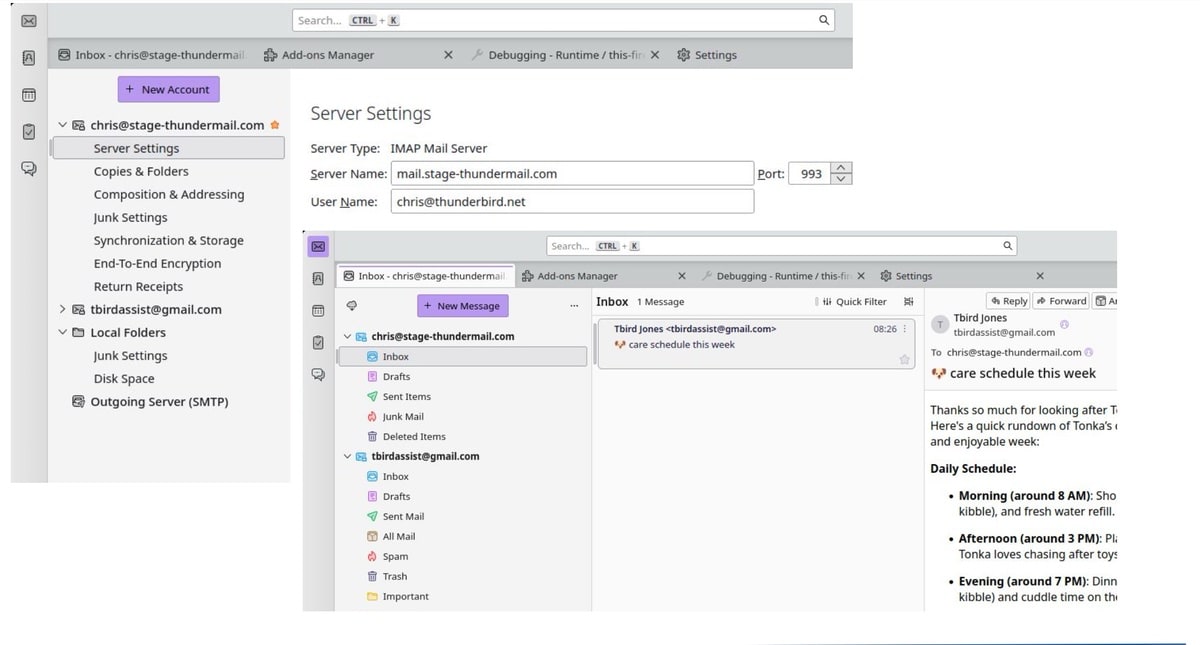Toggle the Quick Filter bar
This screenshot has width=1200, height=645.
[x=854, y=302]
